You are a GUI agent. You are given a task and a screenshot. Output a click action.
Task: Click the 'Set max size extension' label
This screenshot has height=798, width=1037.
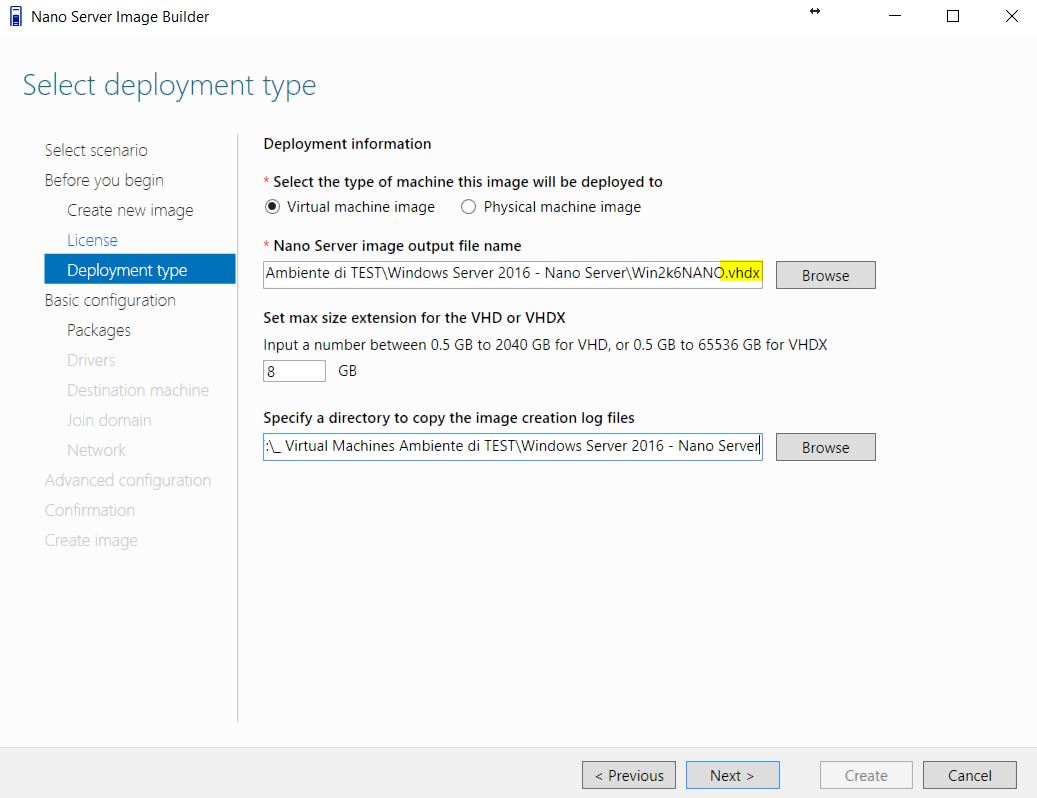tap(414, 317)
